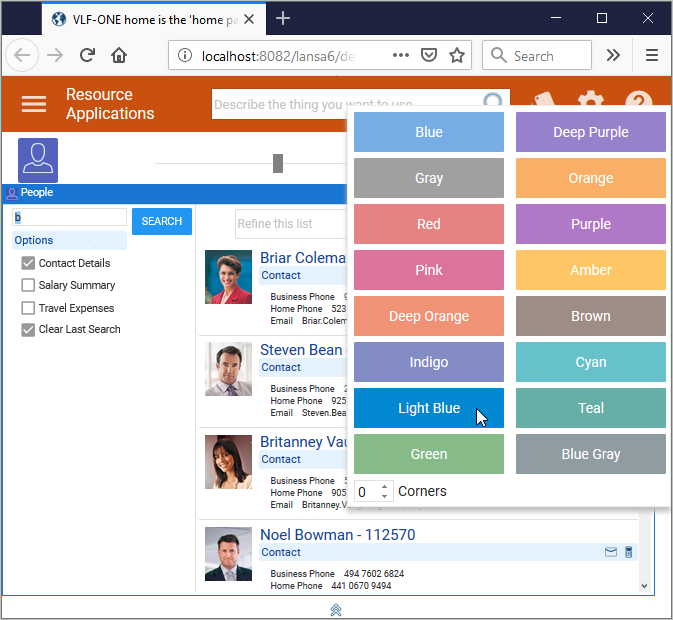Screen dimensions: 673x620
Task: Click the paint theme icon in header
Action: (544, 99)
